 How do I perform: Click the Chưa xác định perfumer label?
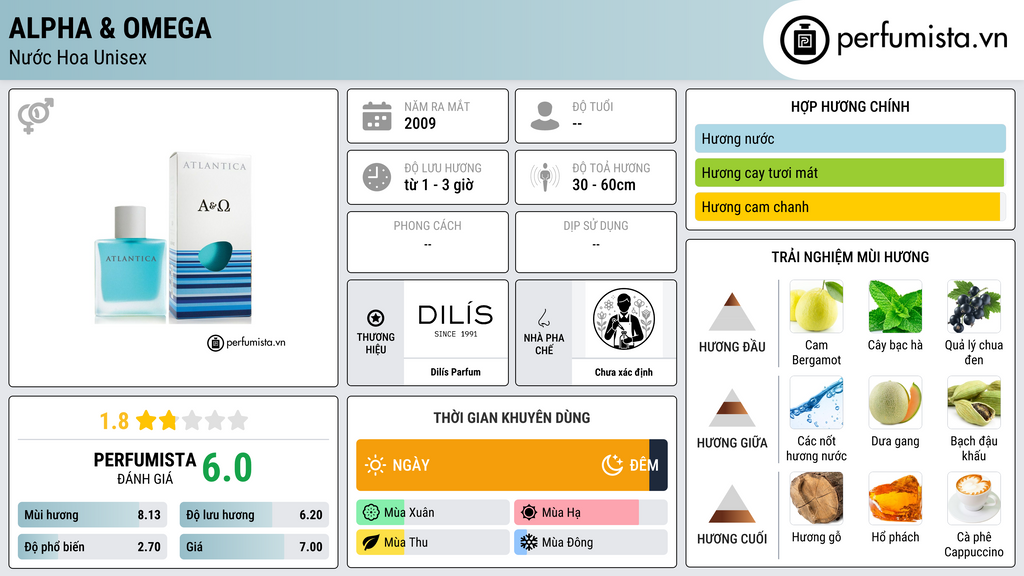point(624,372)
